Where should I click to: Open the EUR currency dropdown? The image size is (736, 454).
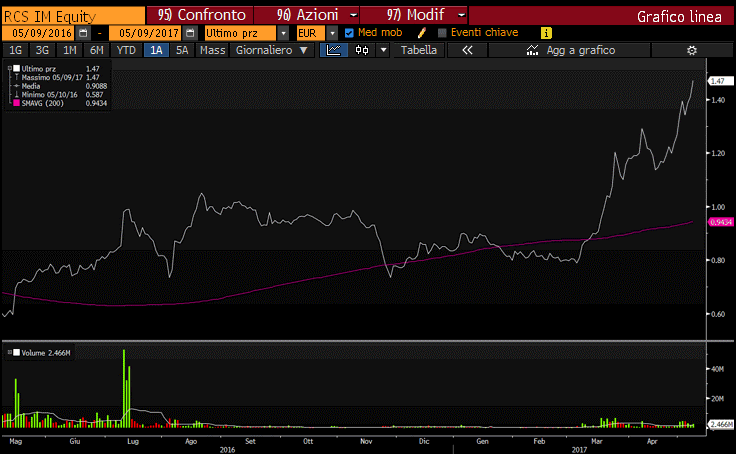[333, 33]
